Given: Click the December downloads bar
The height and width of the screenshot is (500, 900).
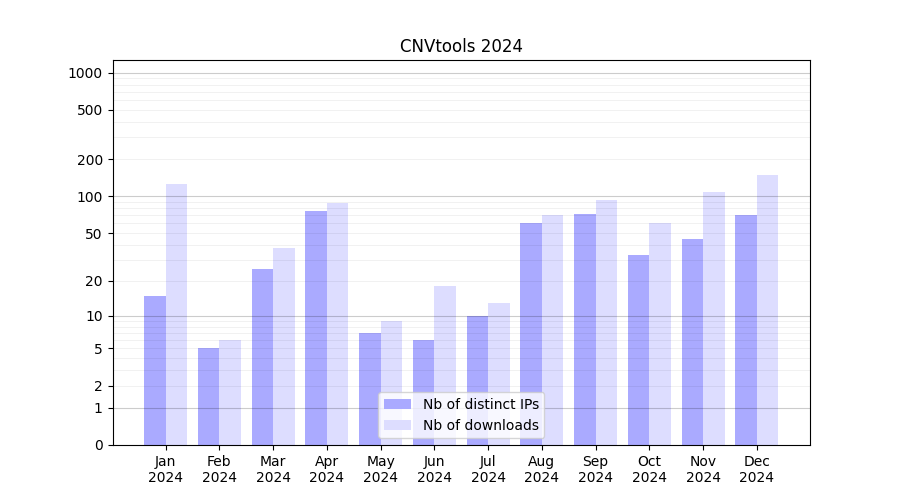Looking at the screenshot, I should 767,310.
